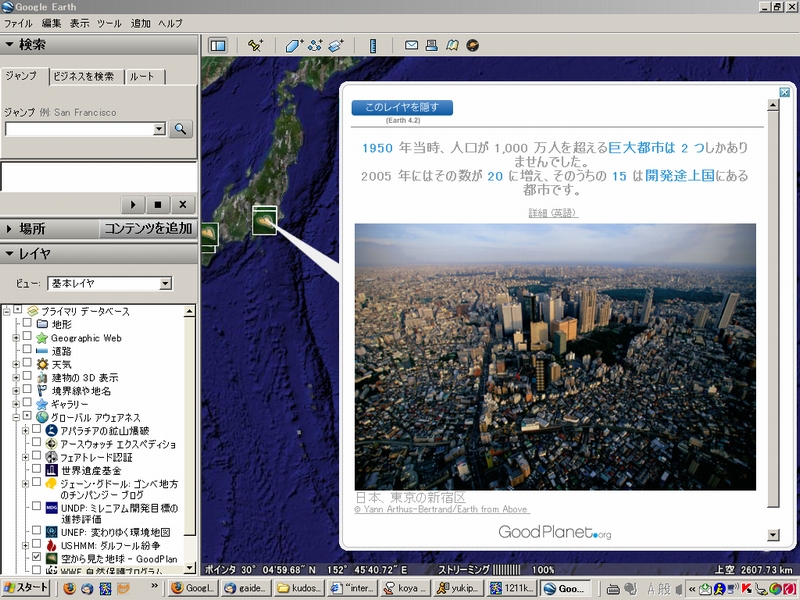Screen dimensions: 800x600
Task: Click the Windows スタート button
Action: 25,589
